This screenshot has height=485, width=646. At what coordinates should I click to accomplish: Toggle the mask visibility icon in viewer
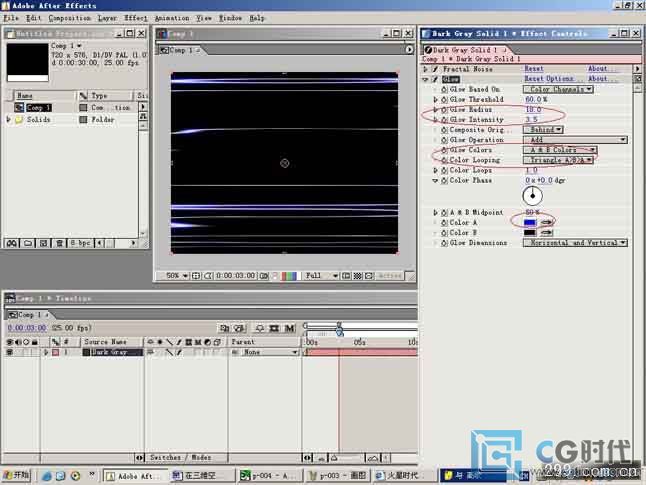point(208,276)
